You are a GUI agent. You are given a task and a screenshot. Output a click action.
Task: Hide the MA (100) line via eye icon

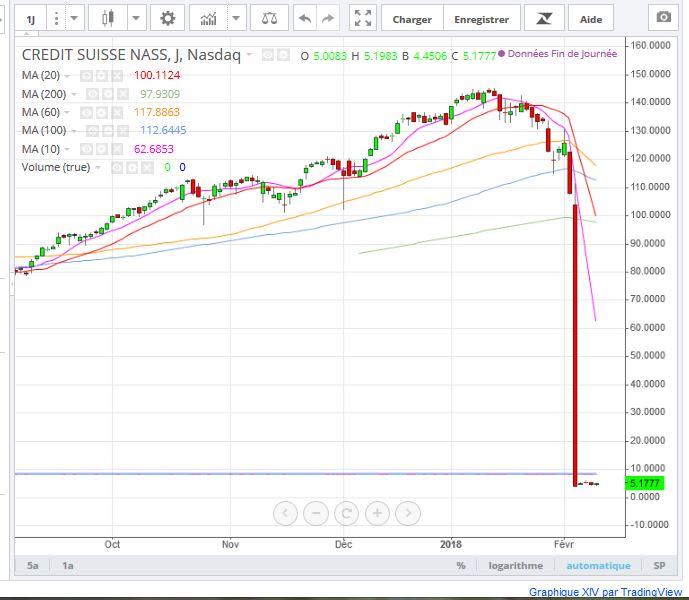pos(92,131)
